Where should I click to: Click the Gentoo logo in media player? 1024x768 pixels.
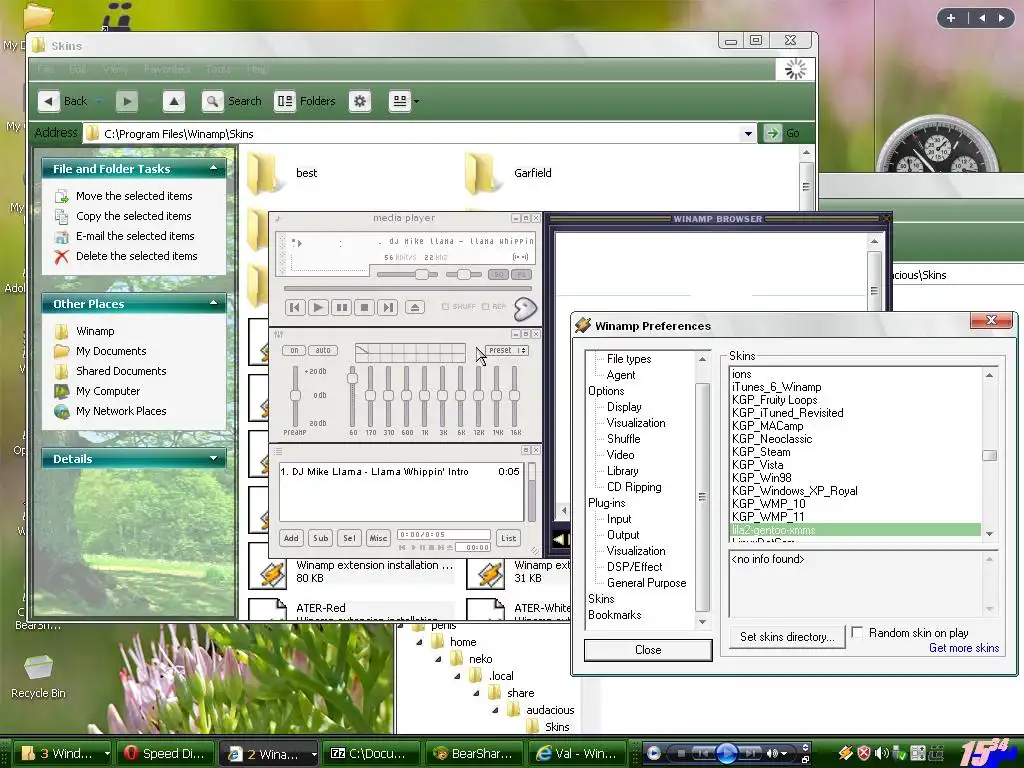pos(525,308)
